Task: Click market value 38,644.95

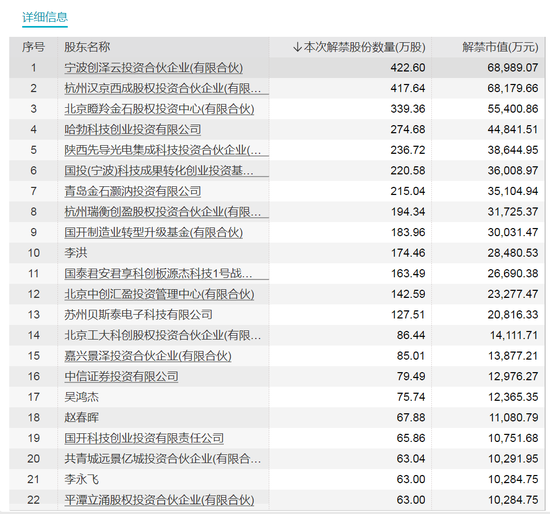Action: pyautogui.click(x=513, y=150)
